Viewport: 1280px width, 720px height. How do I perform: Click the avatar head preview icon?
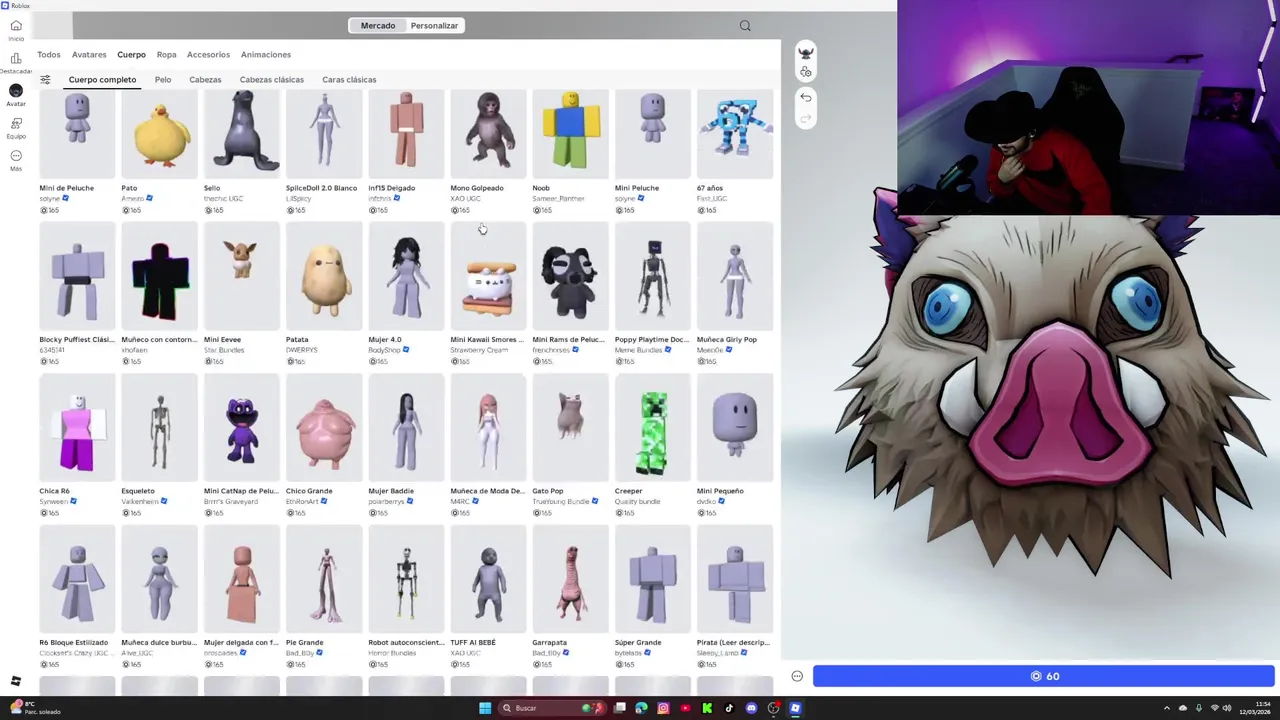point(806,53)
